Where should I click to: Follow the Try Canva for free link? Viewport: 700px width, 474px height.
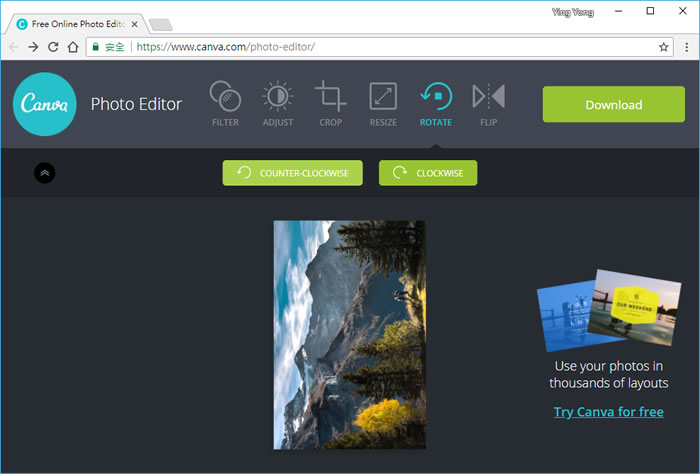pyautogui.click(x=608, y=412)
